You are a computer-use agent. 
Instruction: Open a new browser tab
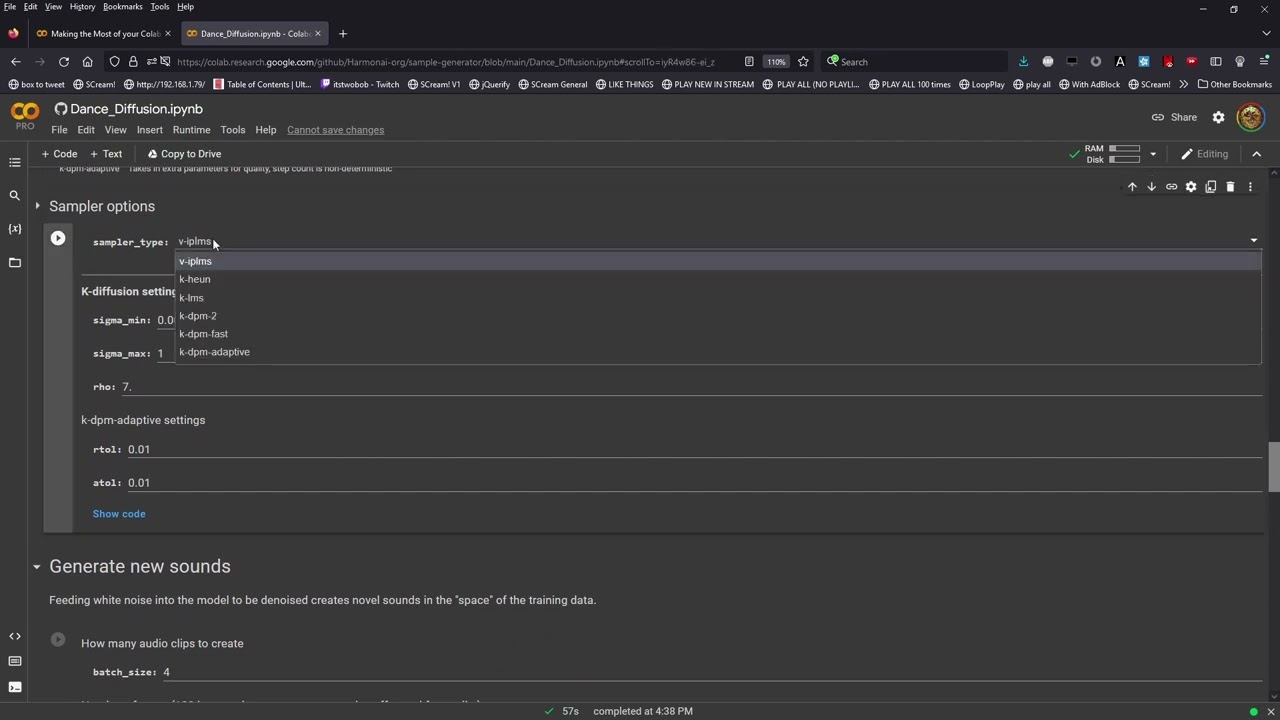click(343, 34)
